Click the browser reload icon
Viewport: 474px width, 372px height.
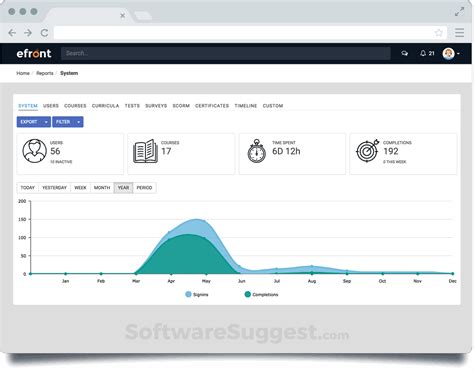(44, 33)
